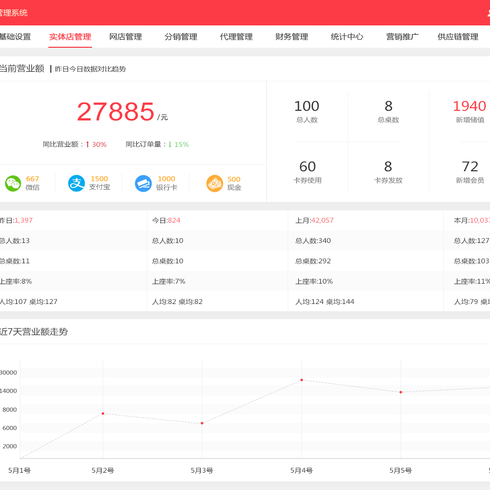Switch to the 统计中心 tab
This screenshot has height=490, width=490.
(x=347, y=37)
